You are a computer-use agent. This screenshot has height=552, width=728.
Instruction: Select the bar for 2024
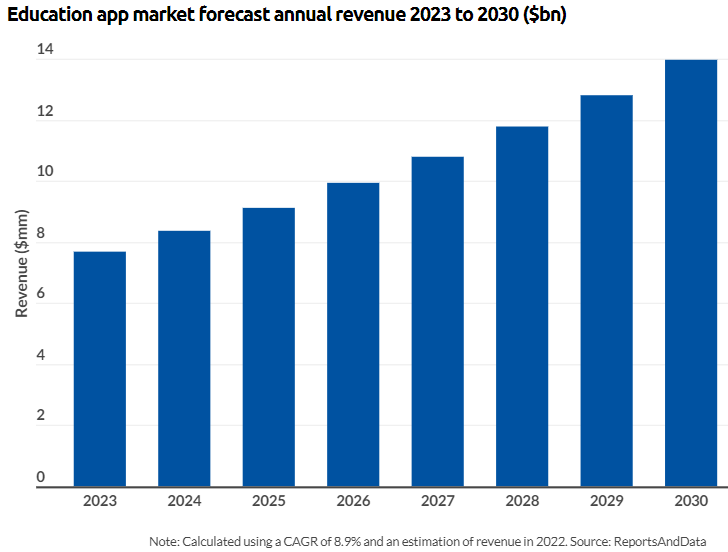coord(184,358)
